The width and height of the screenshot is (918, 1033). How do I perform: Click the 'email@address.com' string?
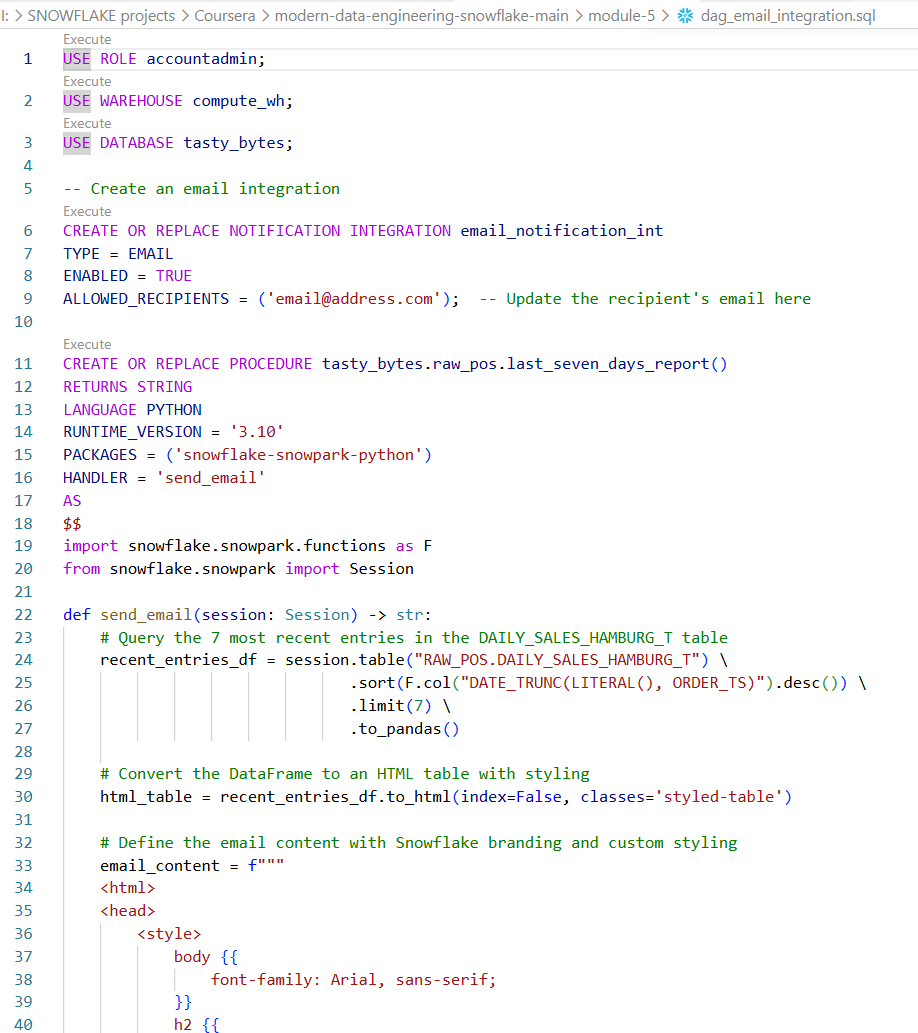tap(355, 299)
